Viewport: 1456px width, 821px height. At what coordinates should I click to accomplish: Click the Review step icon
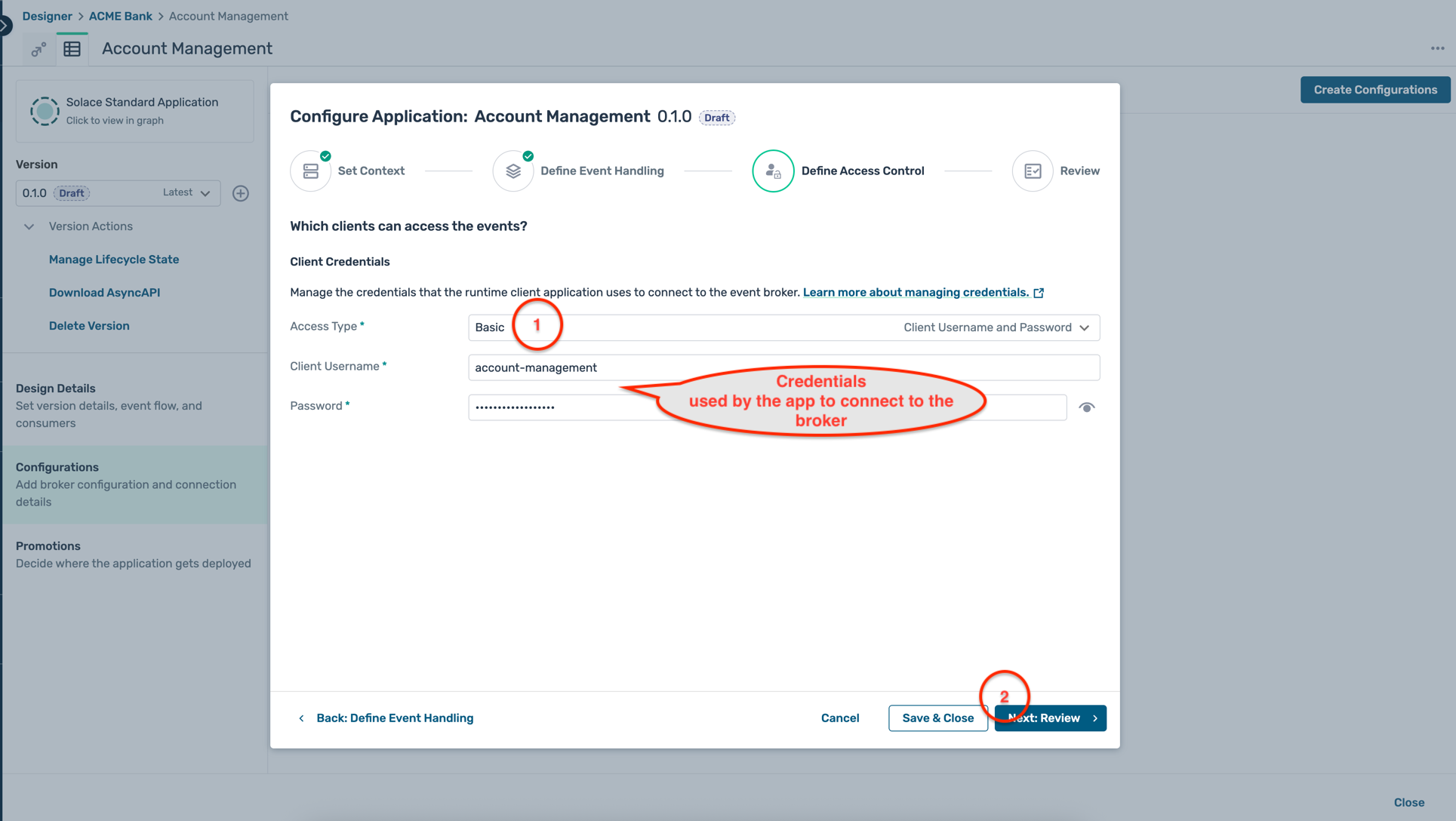1032,171
